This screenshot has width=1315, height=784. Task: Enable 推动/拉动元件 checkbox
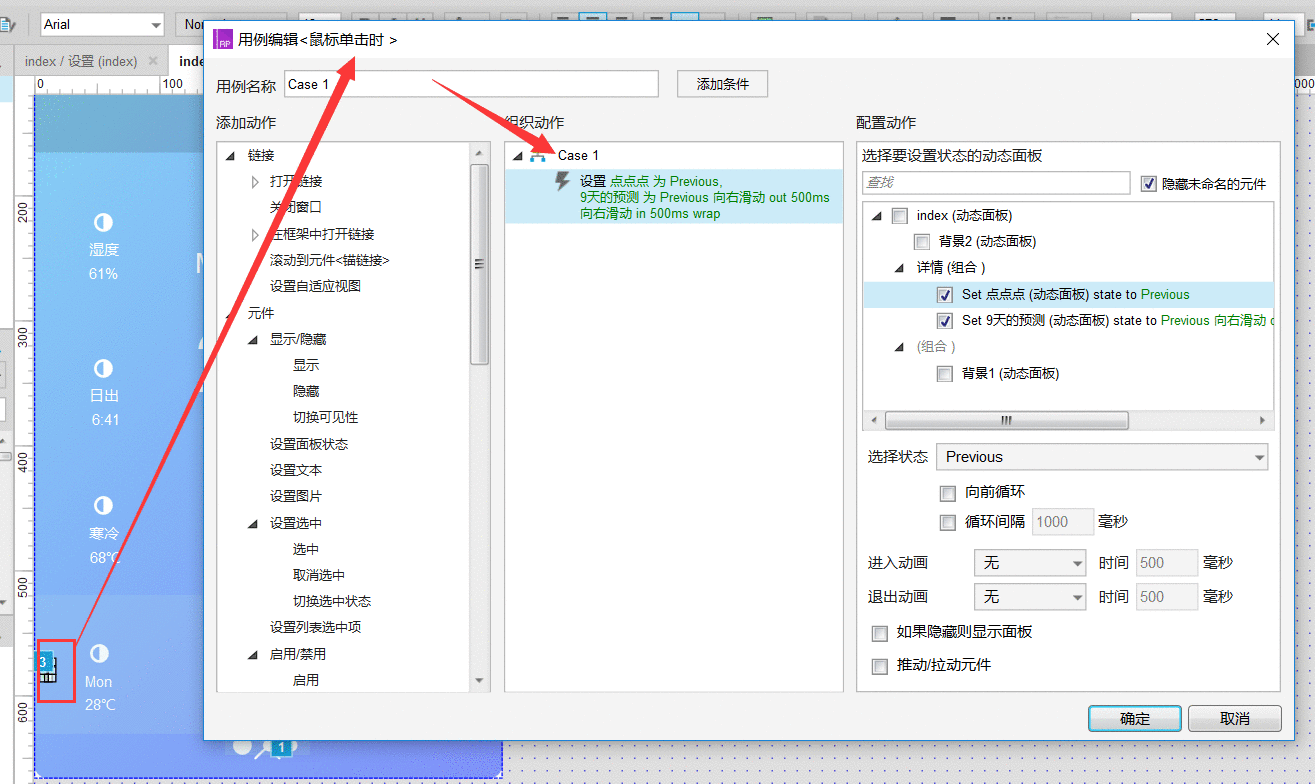click(880, 666)
